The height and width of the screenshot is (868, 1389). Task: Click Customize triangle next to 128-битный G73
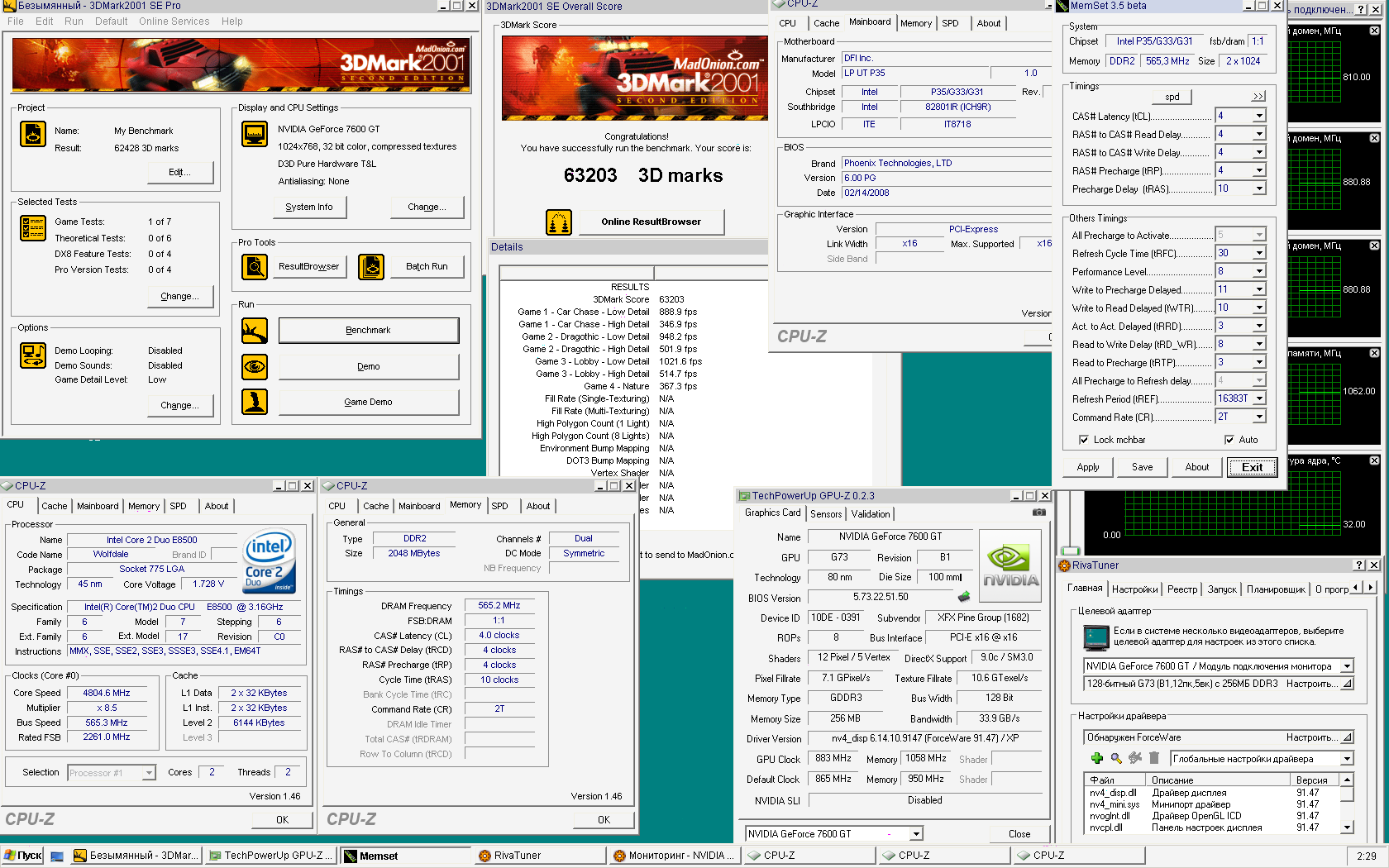[1347, 684]
